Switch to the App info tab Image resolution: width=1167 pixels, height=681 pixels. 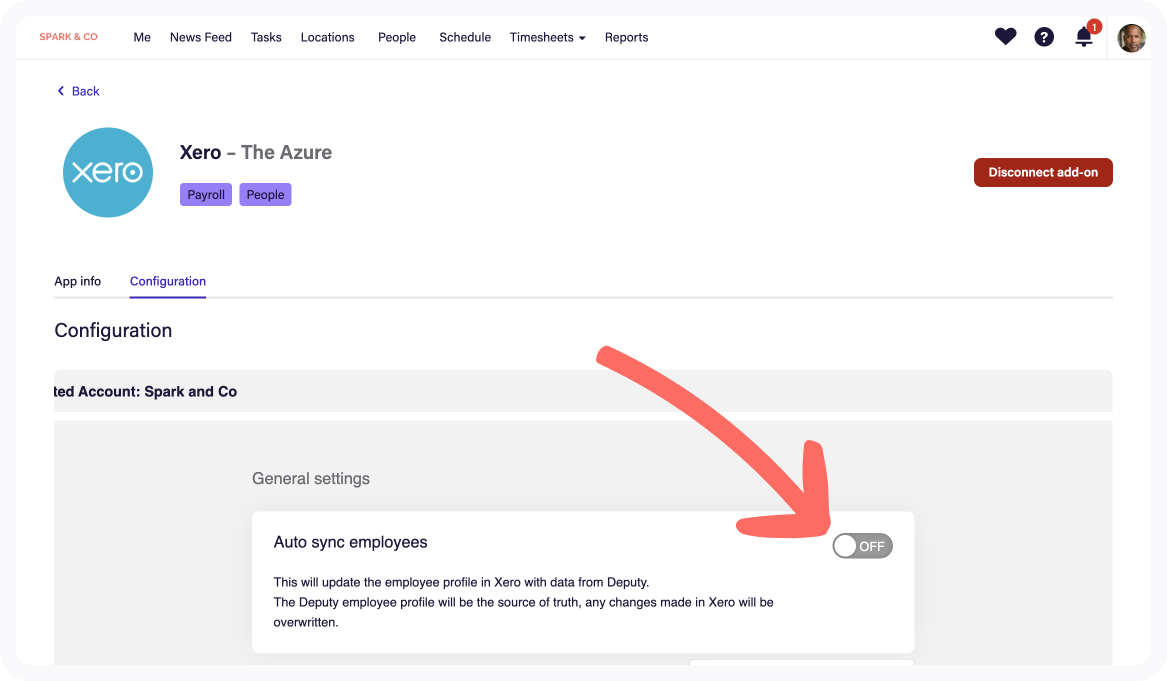(x=77, y=281)
